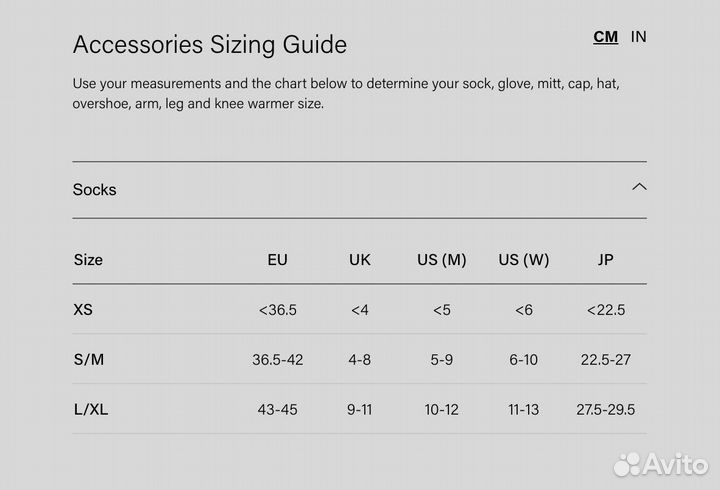Click the EU value 36.5-42
The width and height of the screenshot is (720, 490).
point(277,360)
